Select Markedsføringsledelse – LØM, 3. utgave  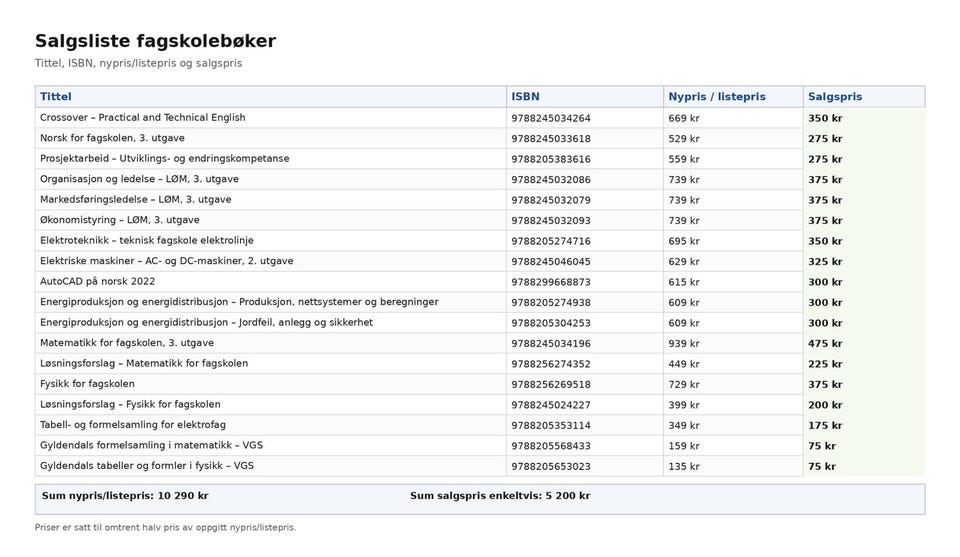click(x=135, y=200)
